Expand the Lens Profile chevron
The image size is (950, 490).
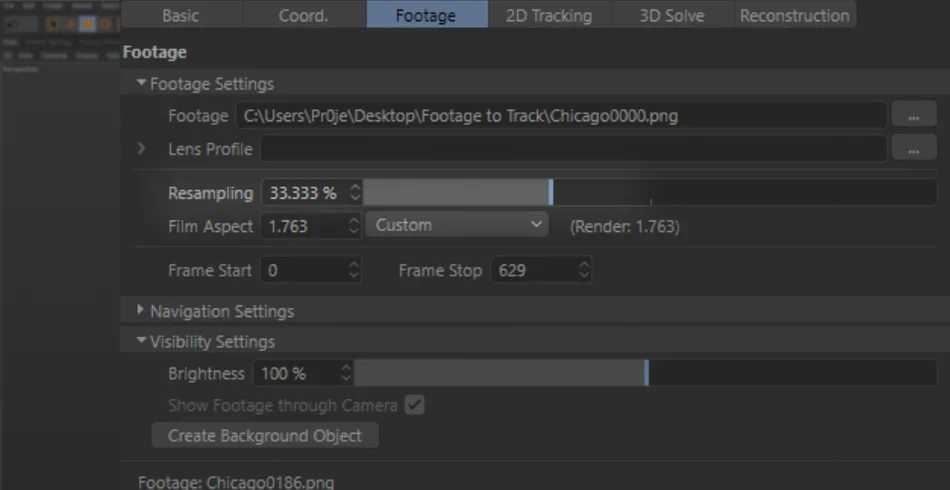click(x=141, y=148)
